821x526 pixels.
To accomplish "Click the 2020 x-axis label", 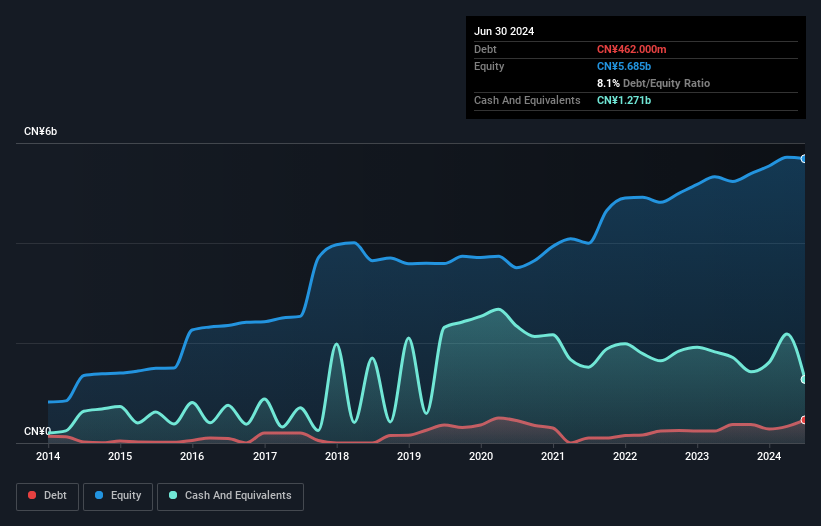I will (x=481, y=456).
